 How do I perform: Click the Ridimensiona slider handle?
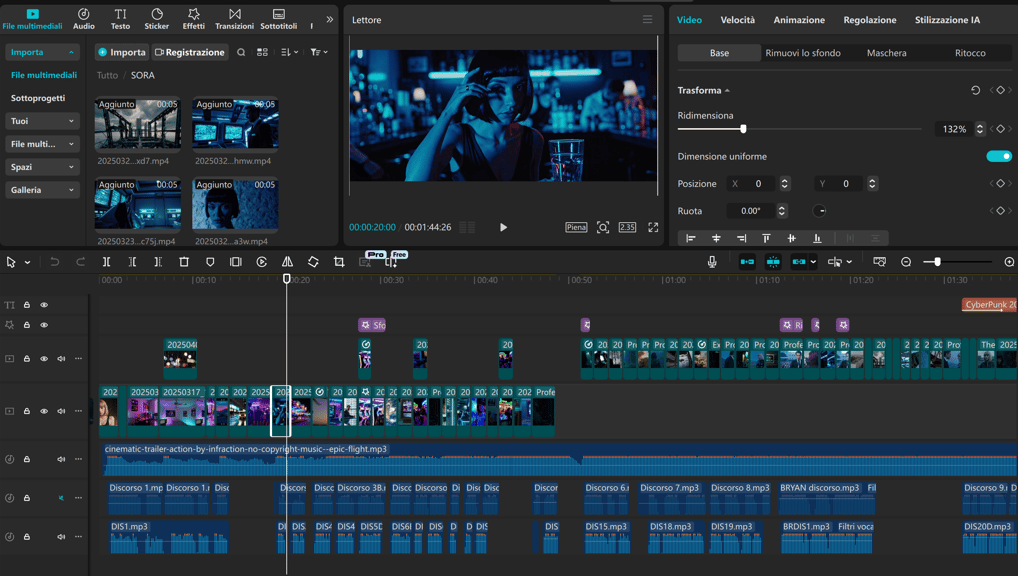743,129
